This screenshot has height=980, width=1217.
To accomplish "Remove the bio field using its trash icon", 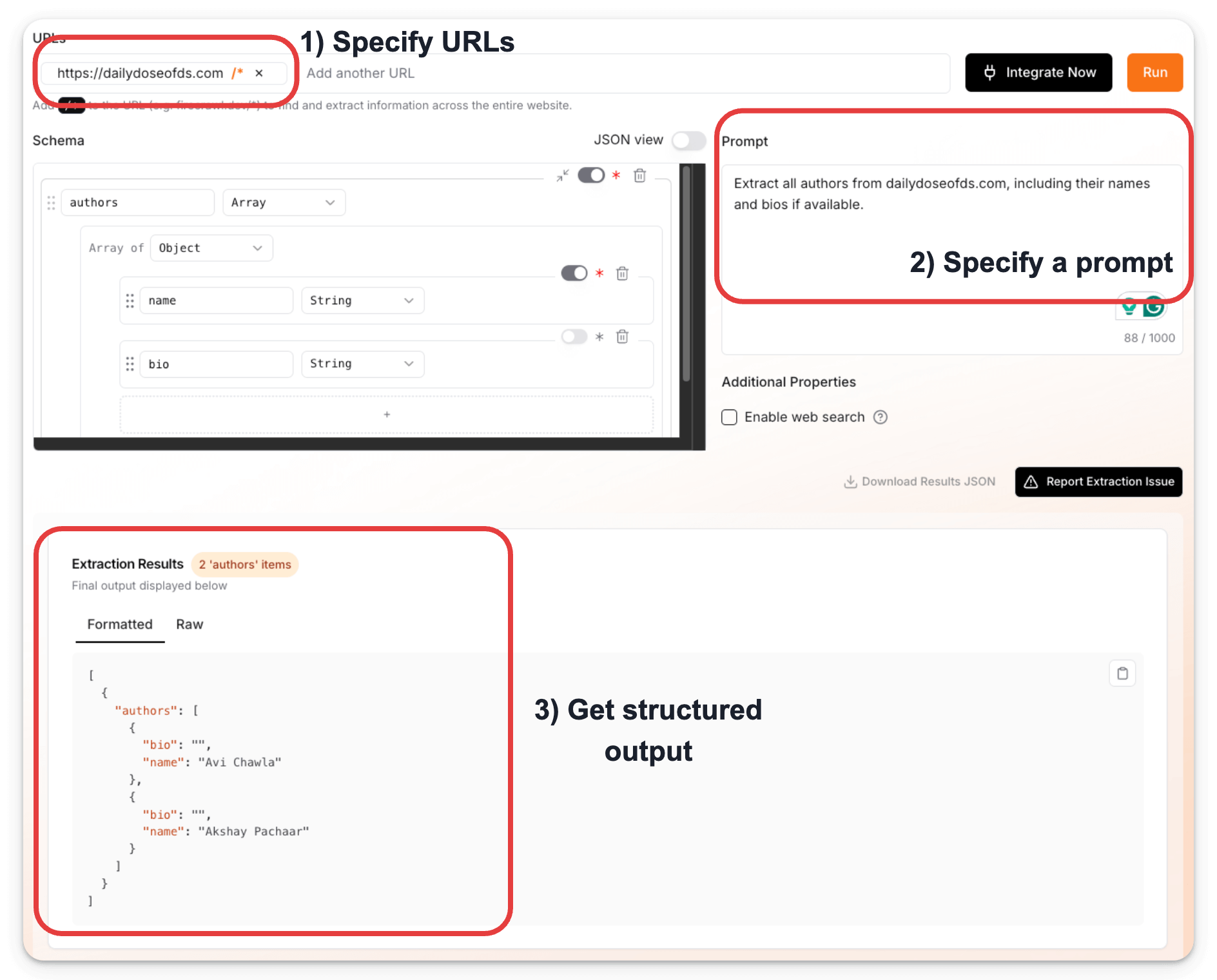I will pos(623,337).
